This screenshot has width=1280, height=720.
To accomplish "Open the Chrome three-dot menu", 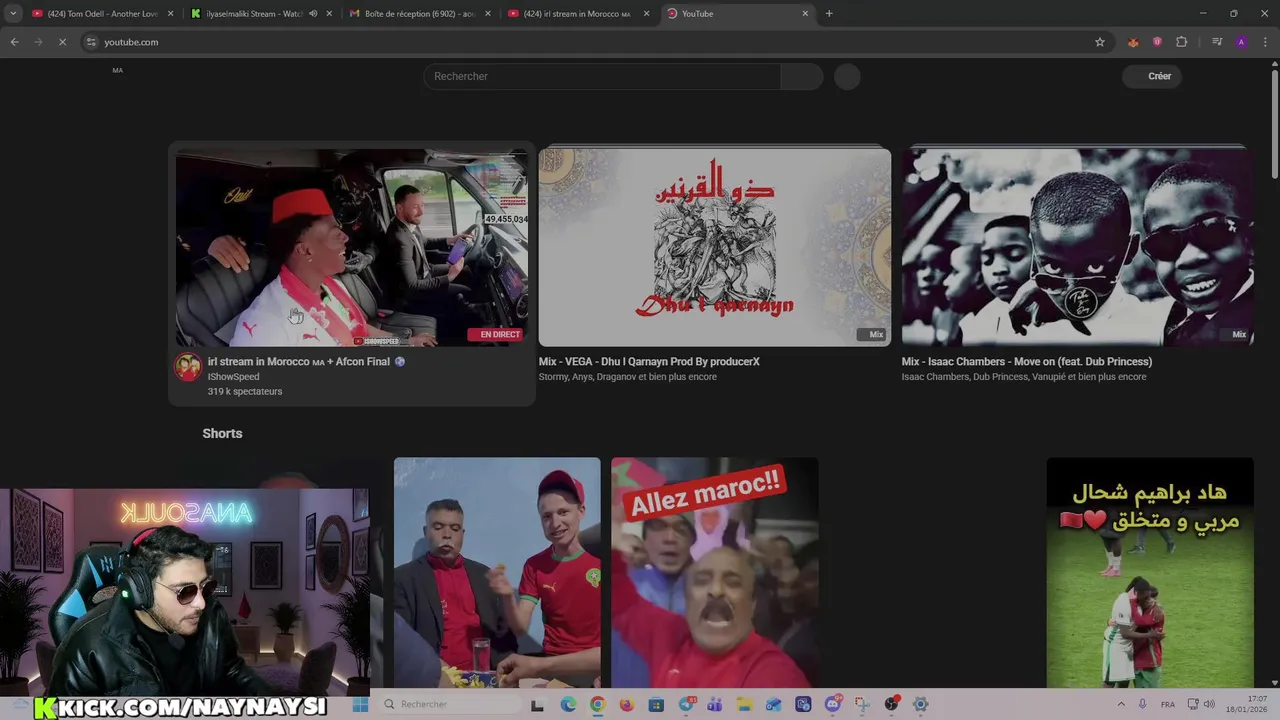I will tap(1266, 42).
